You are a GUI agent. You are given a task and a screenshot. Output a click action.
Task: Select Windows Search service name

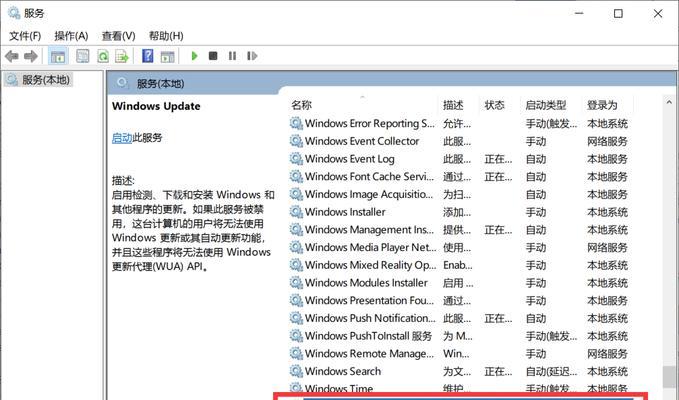(343, 371)
